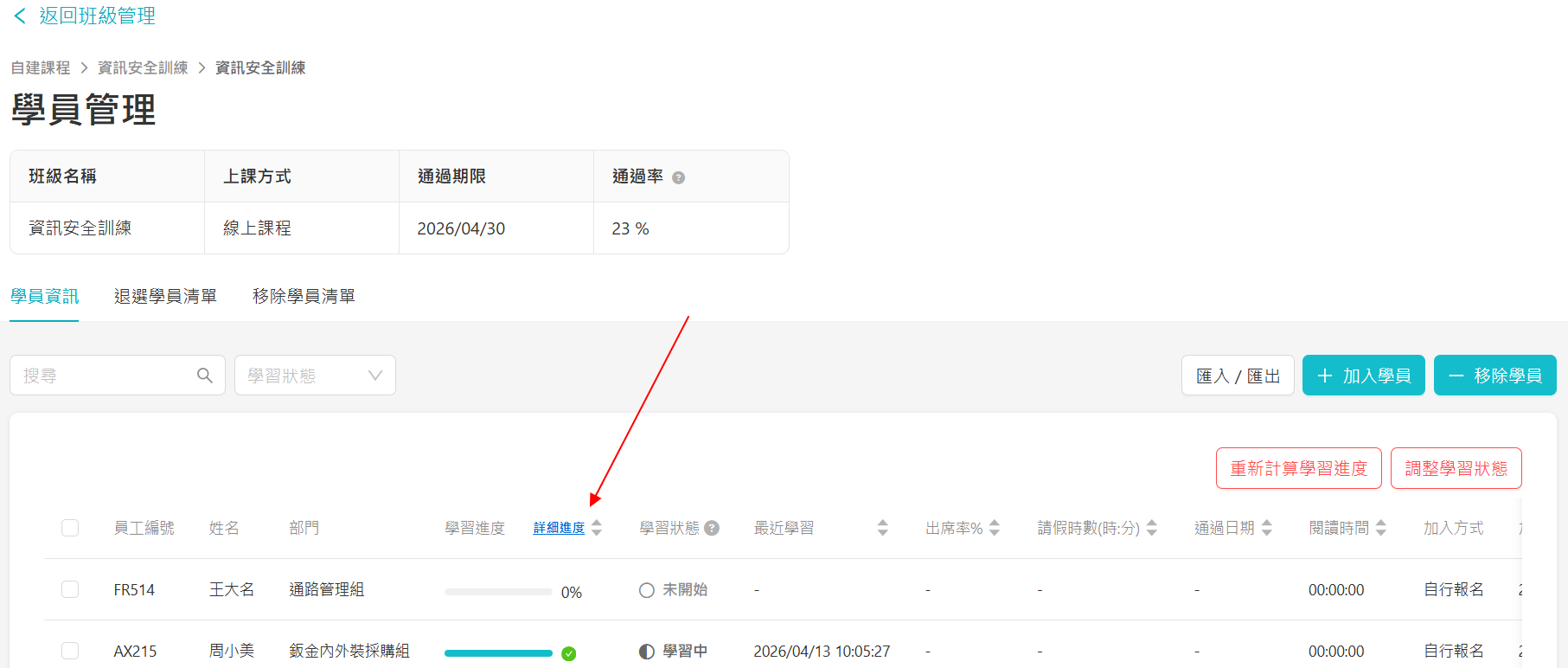Focus the 搜尋 input field
The height and width of the screenshot is (668, 1568).
(104, 376)
